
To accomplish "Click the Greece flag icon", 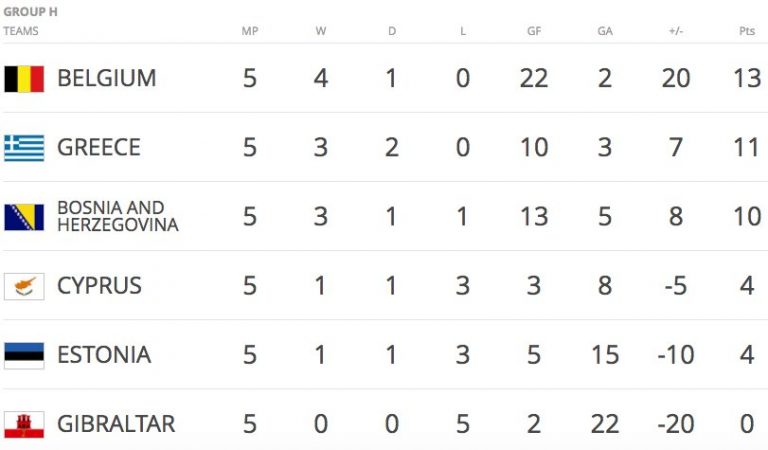I will tap(24, 148).
